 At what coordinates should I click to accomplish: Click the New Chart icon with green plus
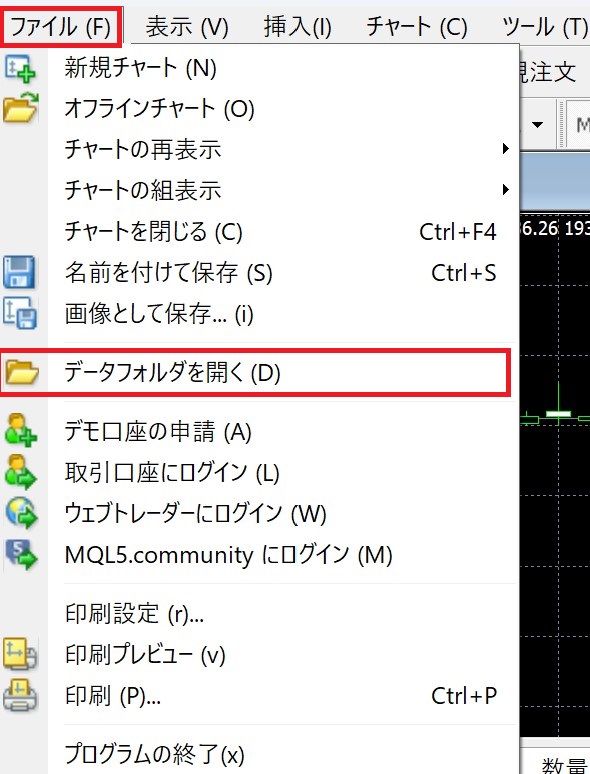click(20, 68)
